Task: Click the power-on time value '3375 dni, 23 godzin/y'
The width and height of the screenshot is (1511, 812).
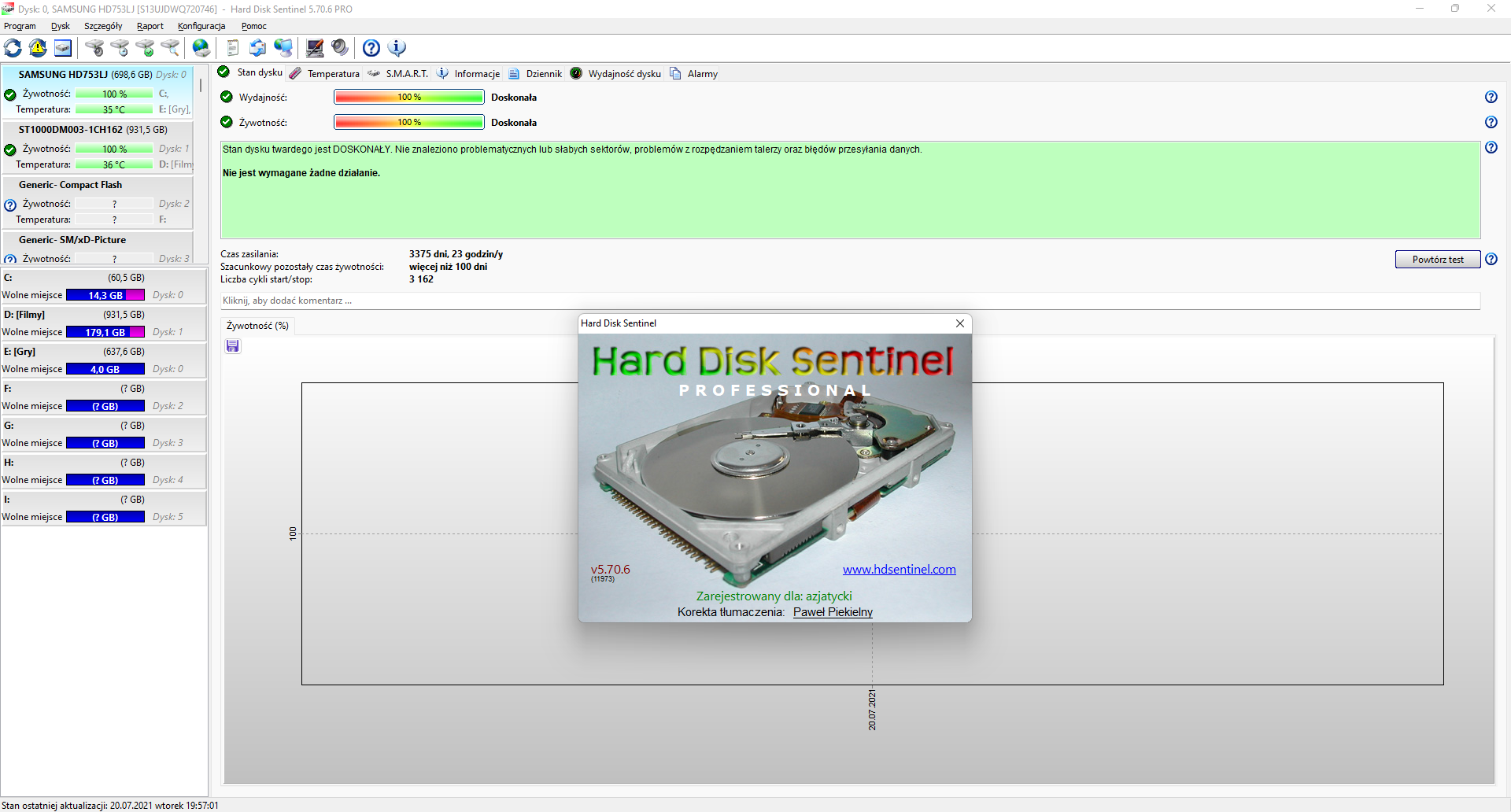Action: point(456,254)
